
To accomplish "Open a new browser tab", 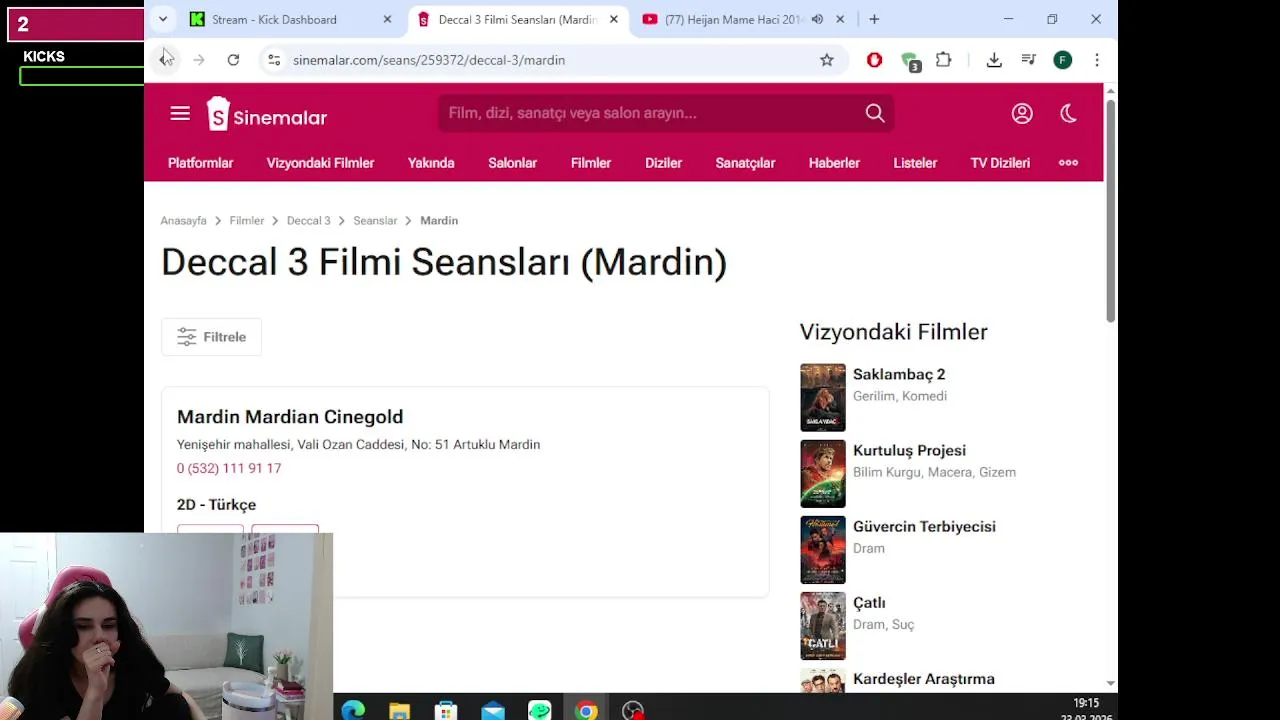I will [874, 19].
